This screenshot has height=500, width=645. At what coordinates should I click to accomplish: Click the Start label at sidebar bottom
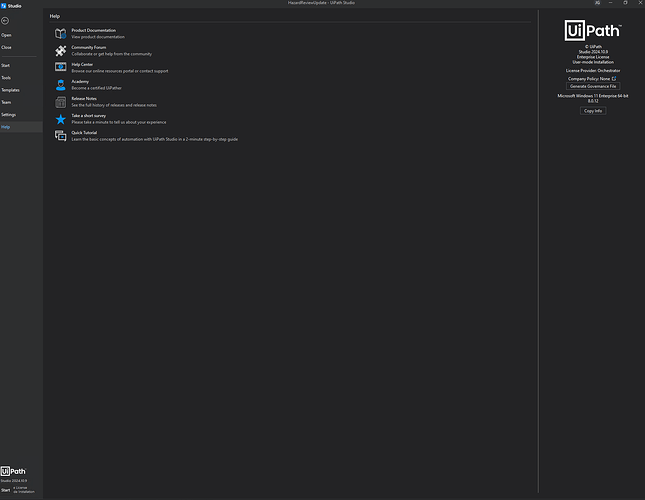click(5, 490)
